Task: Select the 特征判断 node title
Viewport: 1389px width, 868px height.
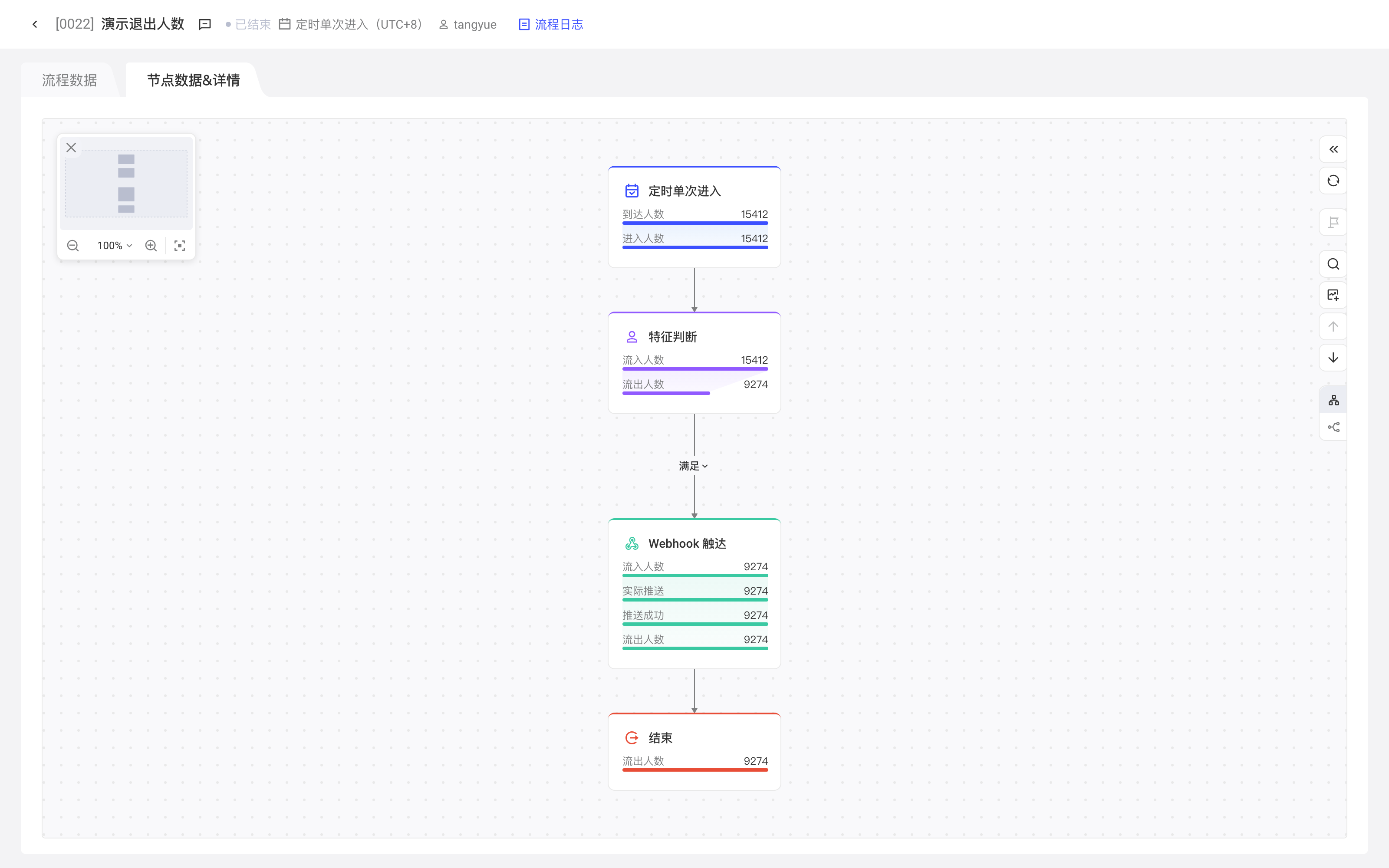Action: coord(672,337)
